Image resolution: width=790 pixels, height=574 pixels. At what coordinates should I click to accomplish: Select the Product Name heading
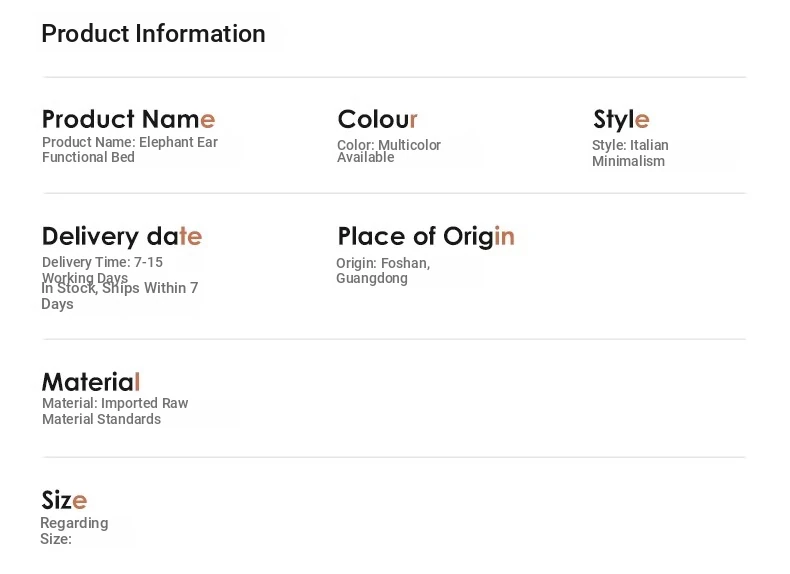tap(128, 119)
